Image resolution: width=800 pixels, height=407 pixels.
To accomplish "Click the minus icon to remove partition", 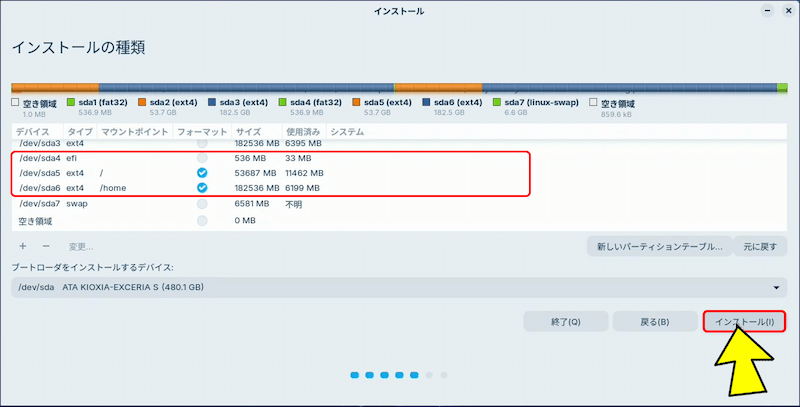I will click(x=46, y=245).
